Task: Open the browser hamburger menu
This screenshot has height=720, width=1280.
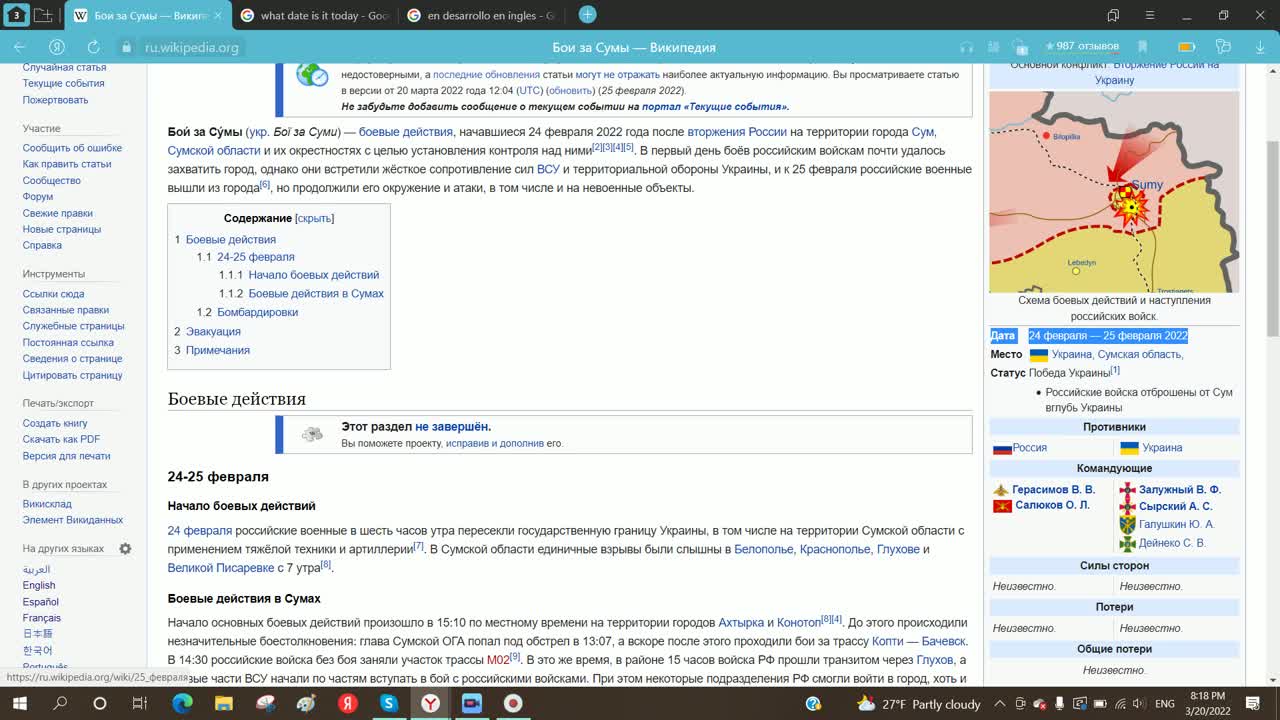Action: 1152,15
